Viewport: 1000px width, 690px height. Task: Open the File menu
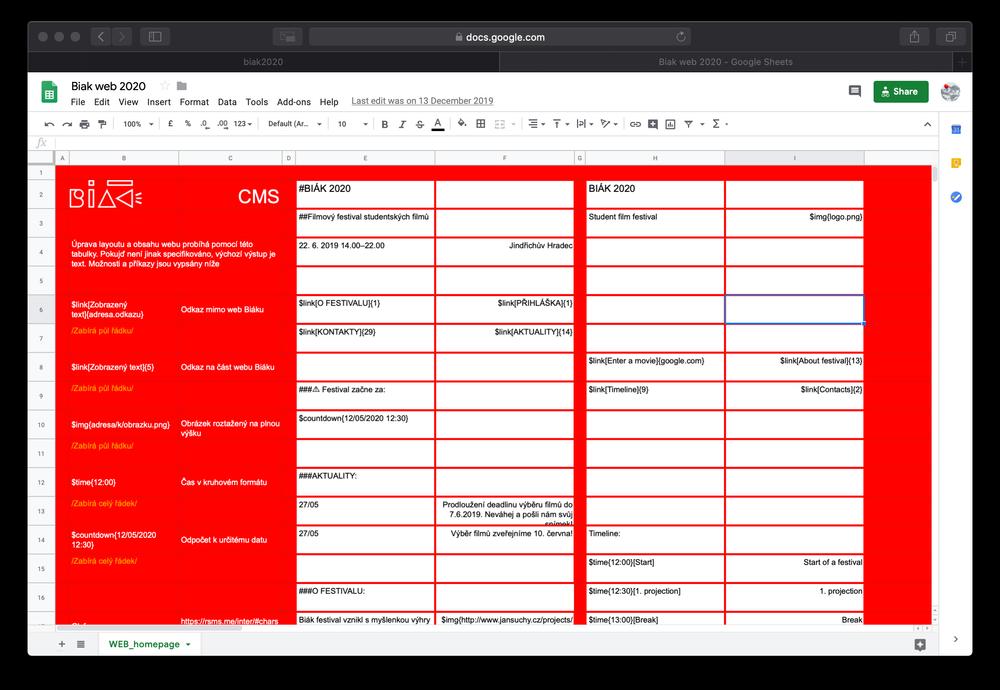78,102
